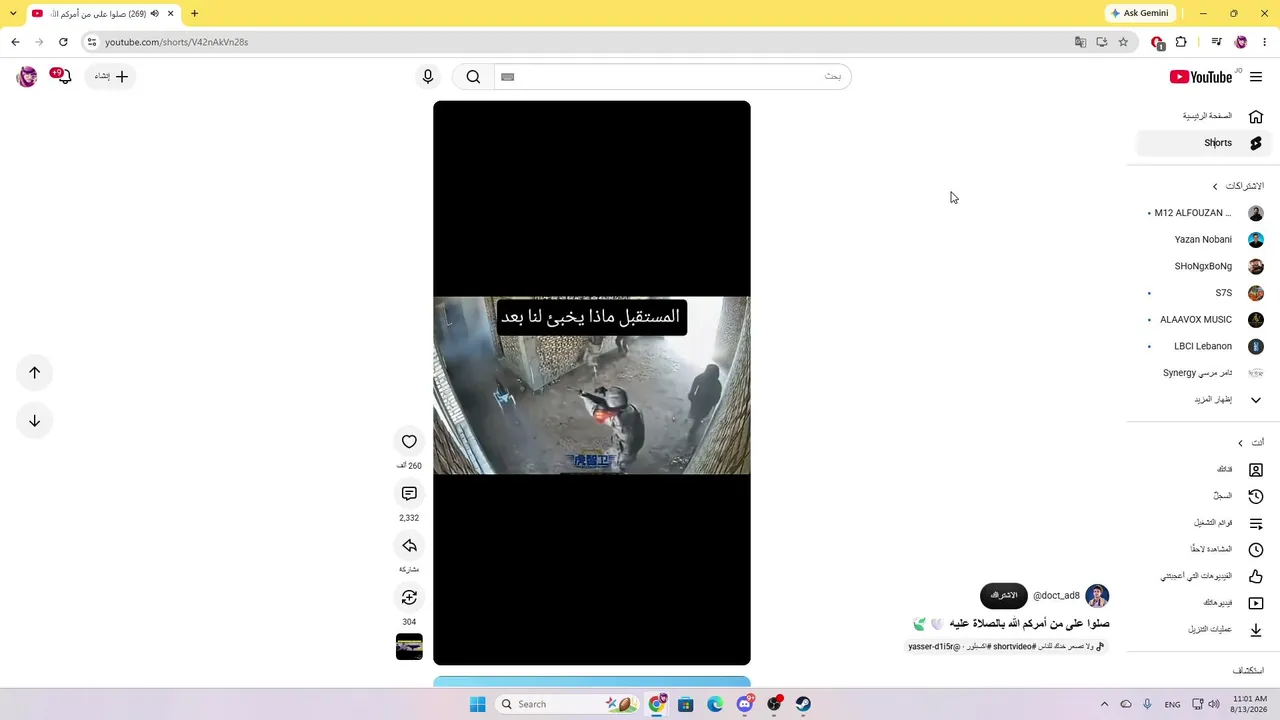The height and width of the screenshot is (720, 1280).
Task: Open Windows Start menu
Action: click(x=478, y=704)
